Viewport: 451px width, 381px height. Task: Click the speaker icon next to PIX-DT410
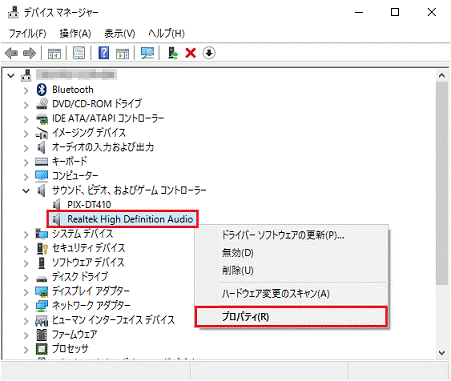pos(57,205)
